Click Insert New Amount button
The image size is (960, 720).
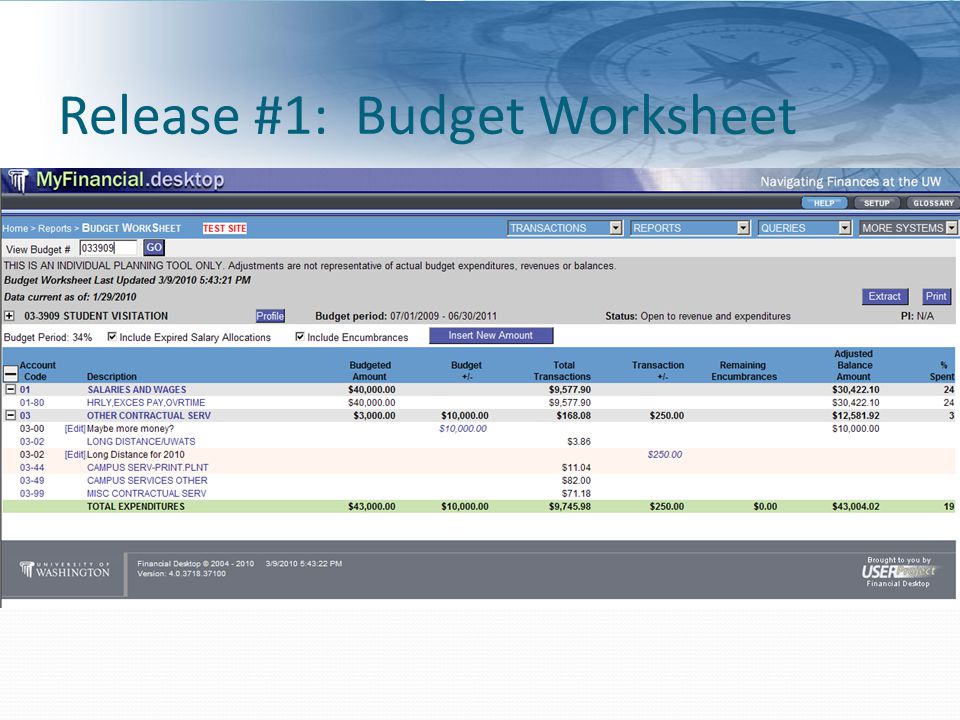coord(491,336)
